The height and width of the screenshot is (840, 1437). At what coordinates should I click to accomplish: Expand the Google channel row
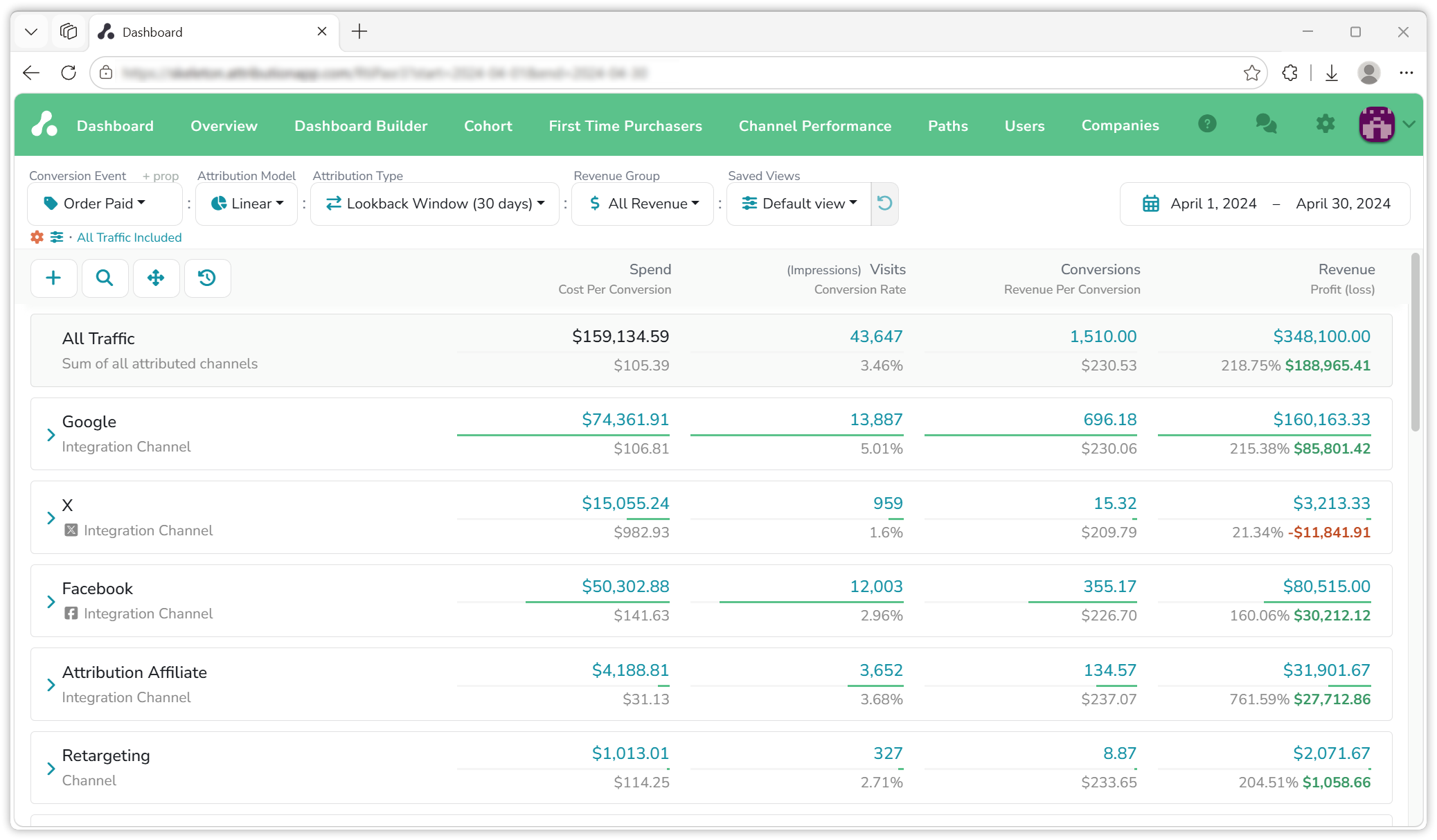coord(51,435)
